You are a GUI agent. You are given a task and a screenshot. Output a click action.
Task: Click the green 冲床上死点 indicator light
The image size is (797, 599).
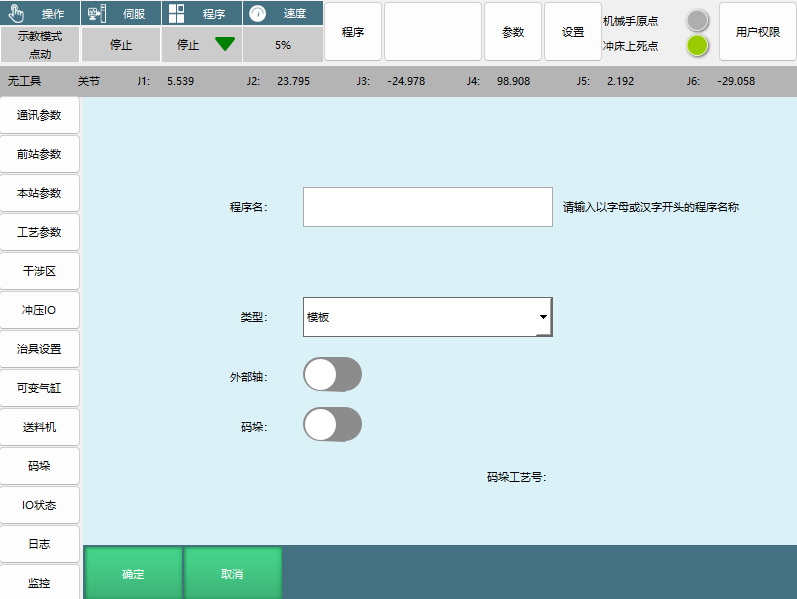pyautogui.click(x=697, y=45)
